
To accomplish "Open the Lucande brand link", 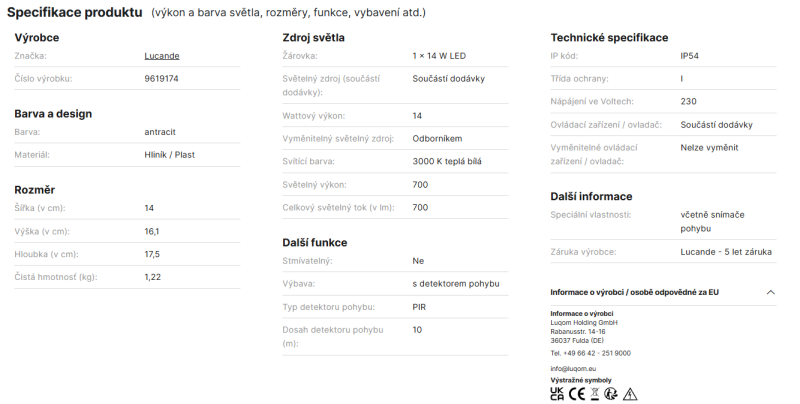I will pos(162,56).
